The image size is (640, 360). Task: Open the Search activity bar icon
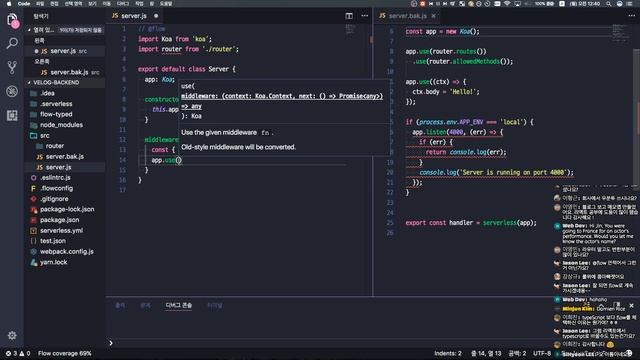12,43
